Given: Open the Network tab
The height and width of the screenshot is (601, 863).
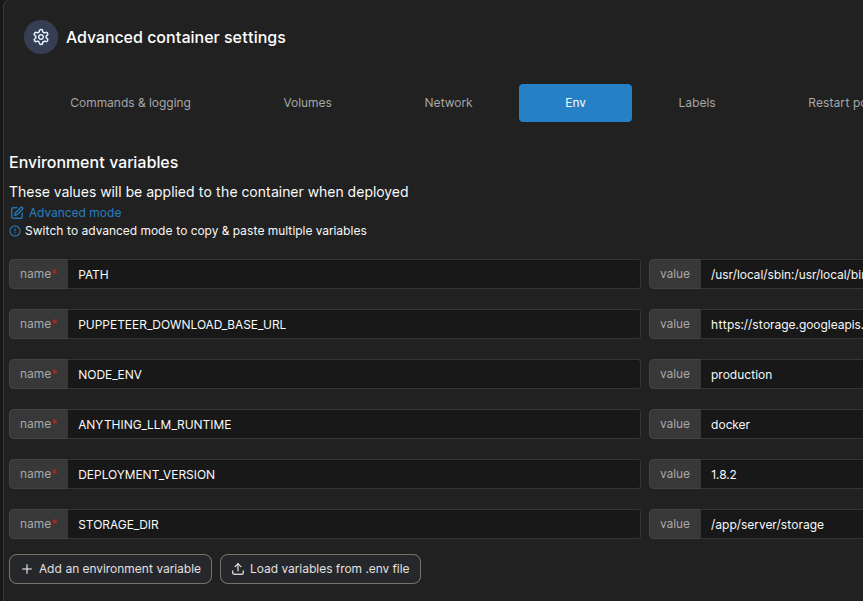Looking at the screenshot, I should point(448,103).
